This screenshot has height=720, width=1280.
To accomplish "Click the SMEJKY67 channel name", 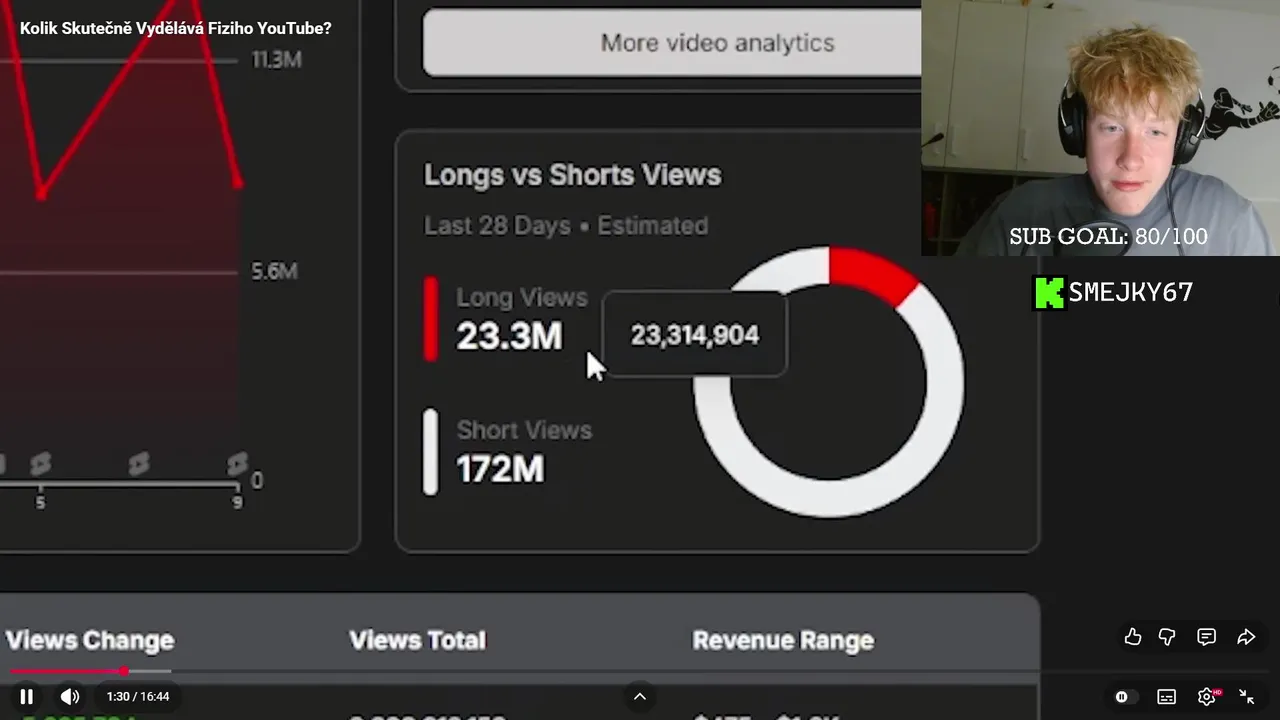I will [x=1130, y=292].
